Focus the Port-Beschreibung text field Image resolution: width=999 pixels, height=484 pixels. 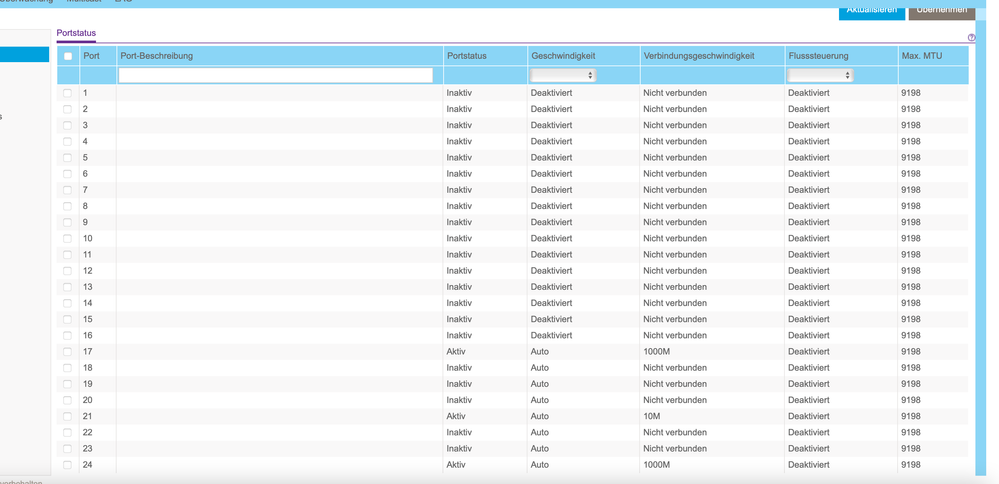[x=275, y=75]
